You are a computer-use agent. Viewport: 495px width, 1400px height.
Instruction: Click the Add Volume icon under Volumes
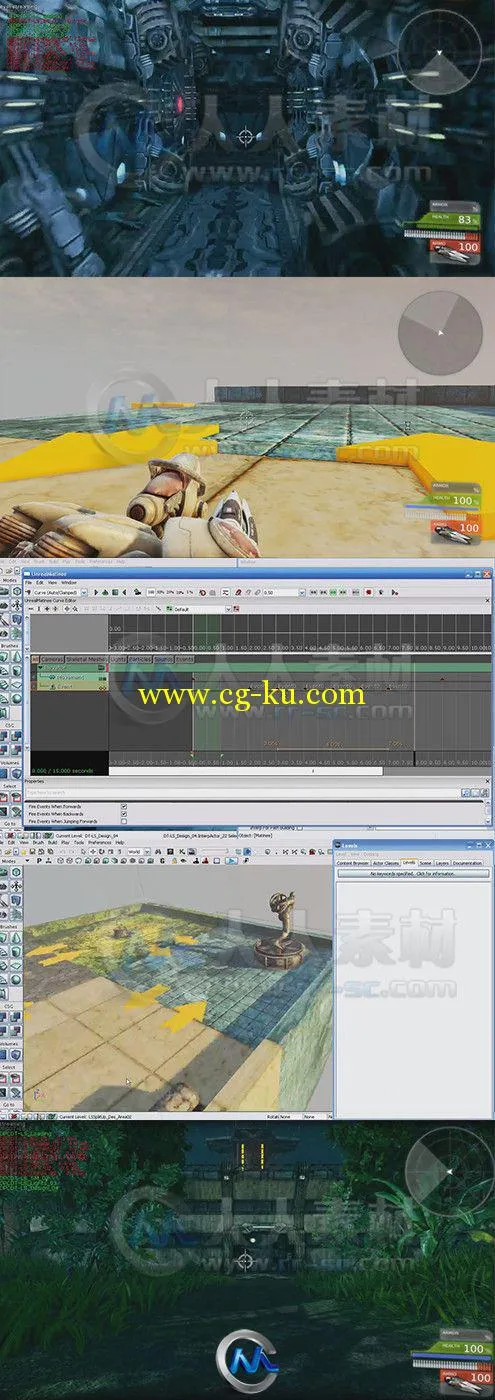coord(16,1055)
